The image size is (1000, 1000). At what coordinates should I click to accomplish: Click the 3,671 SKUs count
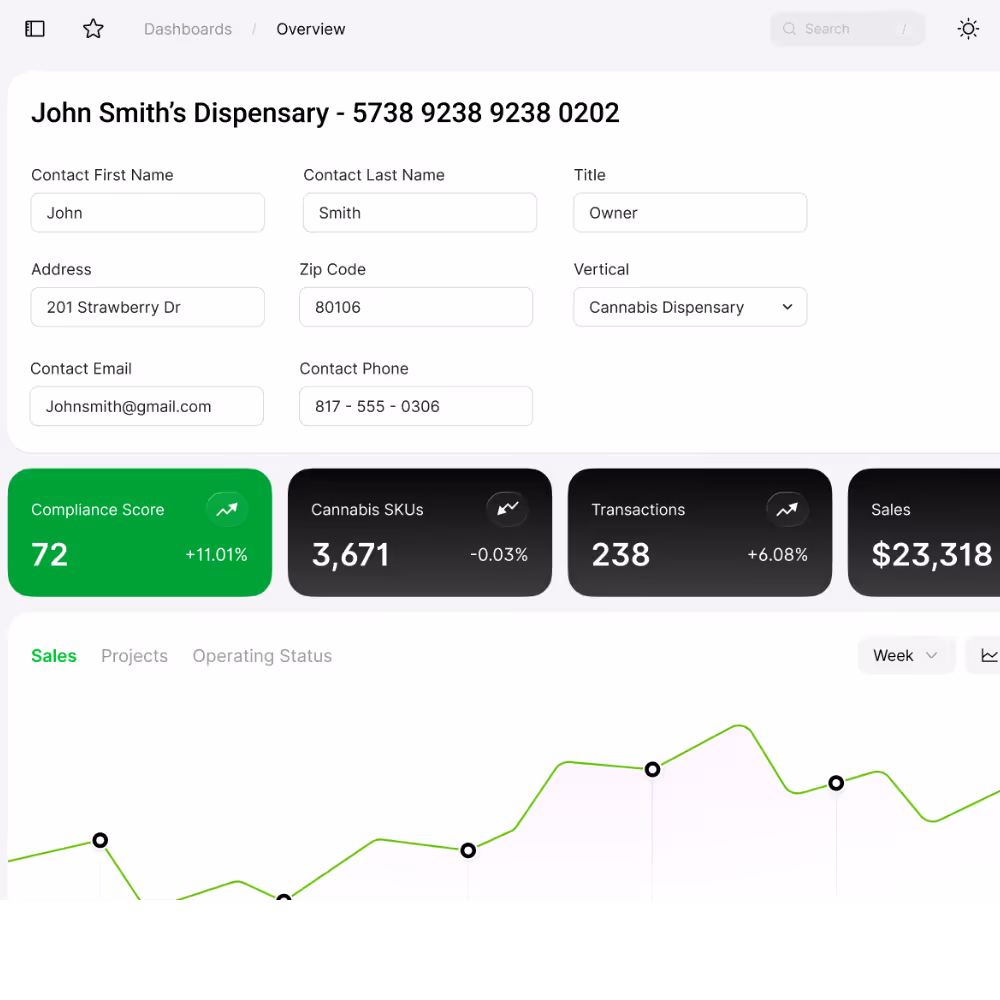[x=350, y=554]
